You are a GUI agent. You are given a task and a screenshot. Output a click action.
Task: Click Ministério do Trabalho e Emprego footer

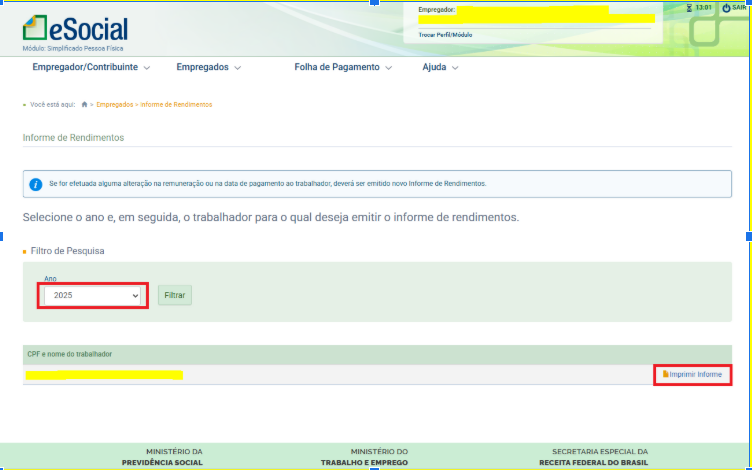364,457
